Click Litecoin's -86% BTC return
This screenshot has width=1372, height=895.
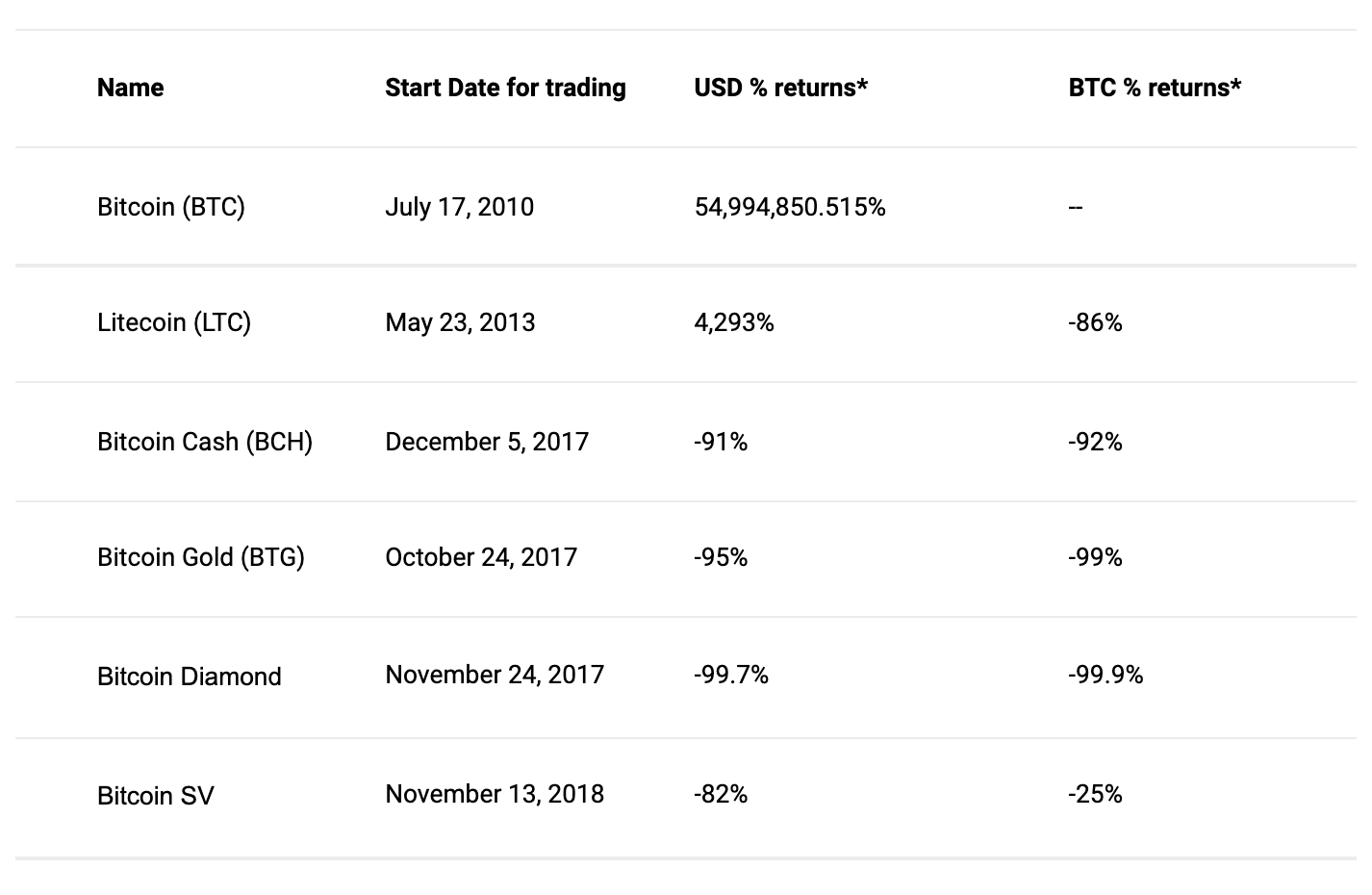click(x=1095, y=322)
